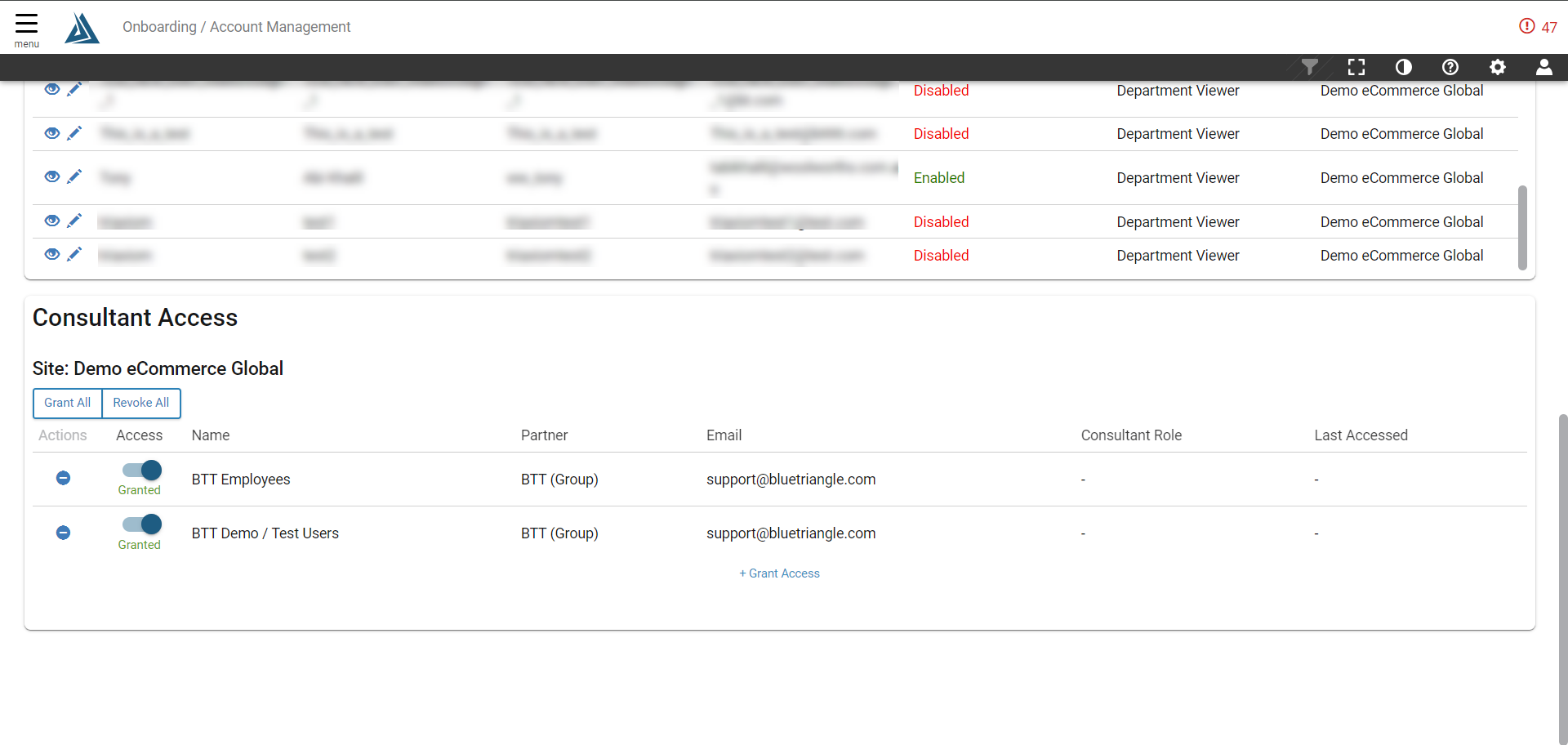The height and width of the screenshot is (745, 1568).
Task: Open the hamburger menu
Action: click(26, 29)
